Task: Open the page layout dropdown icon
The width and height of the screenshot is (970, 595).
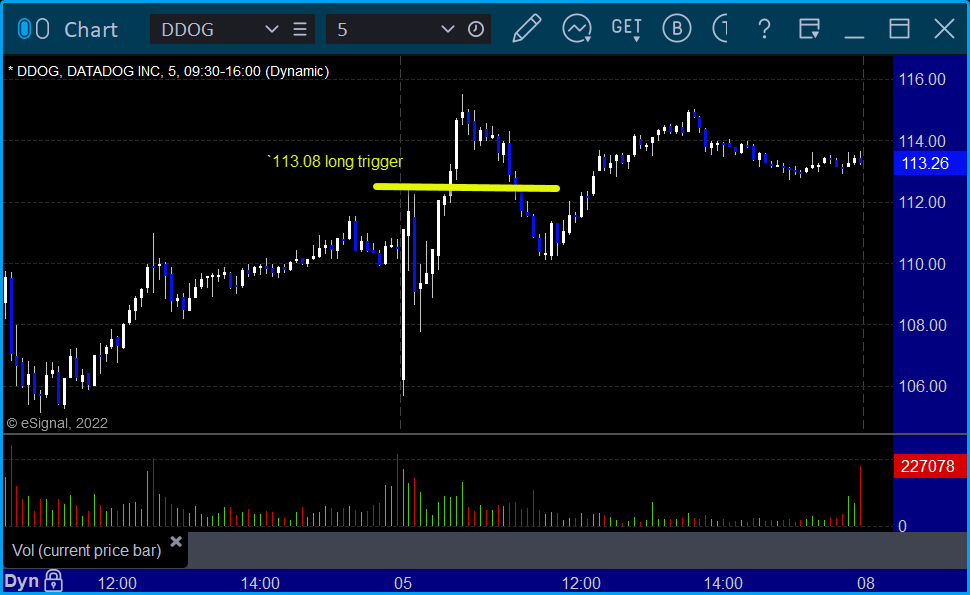Action: [x=809, y=29]
